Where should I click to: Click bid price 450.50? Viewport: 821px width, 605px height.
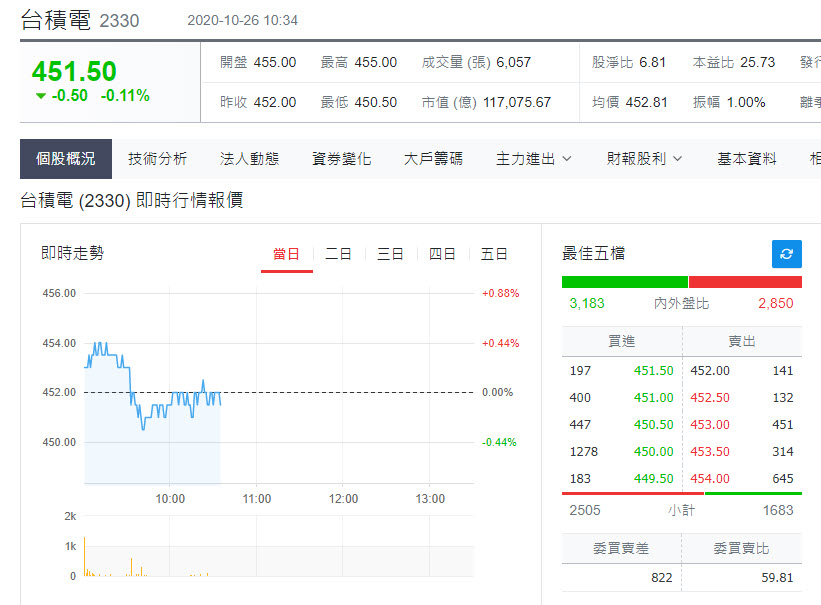(653, 425)
